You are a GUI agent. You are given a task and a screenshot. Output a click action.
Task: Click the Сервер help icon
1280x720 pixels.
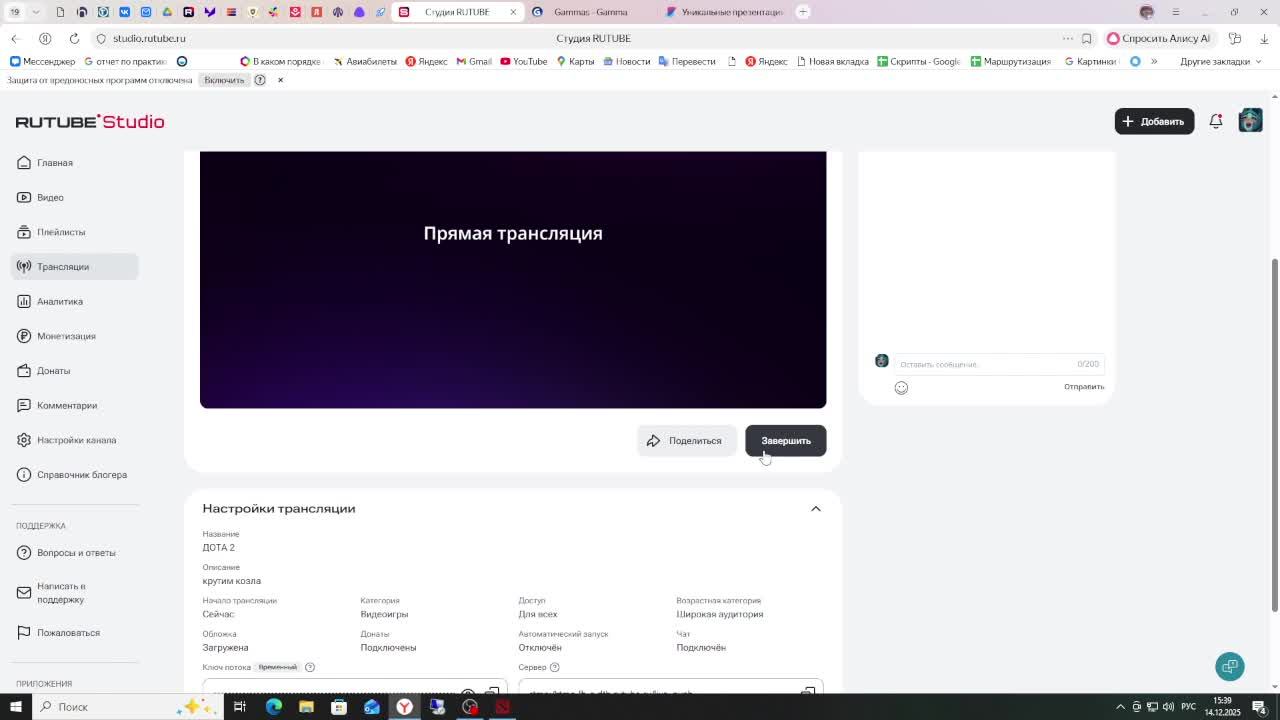click(554, 667)
